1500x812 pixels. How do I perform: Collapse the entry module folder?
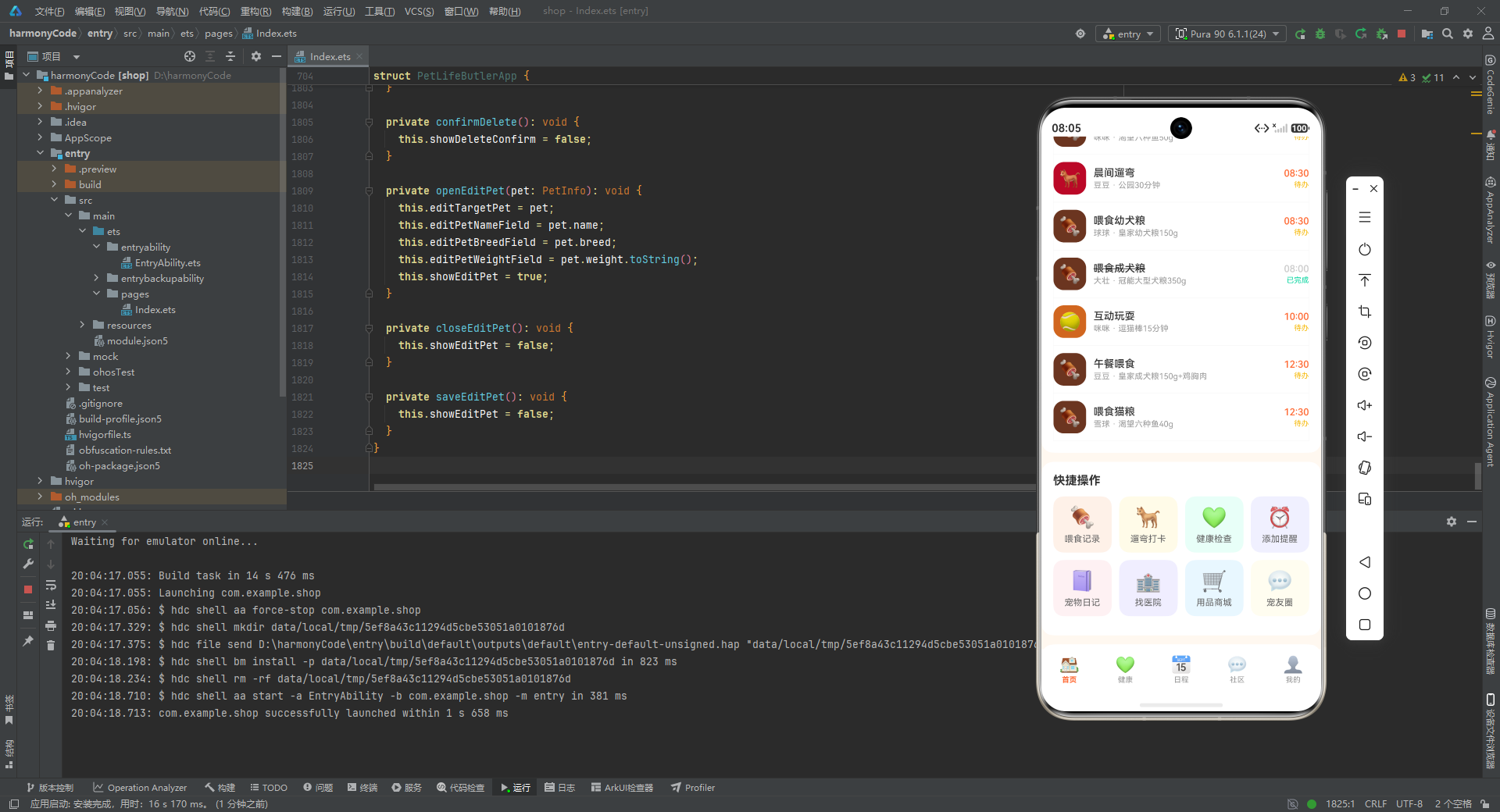pyautogui.click(x=40, y=153)
